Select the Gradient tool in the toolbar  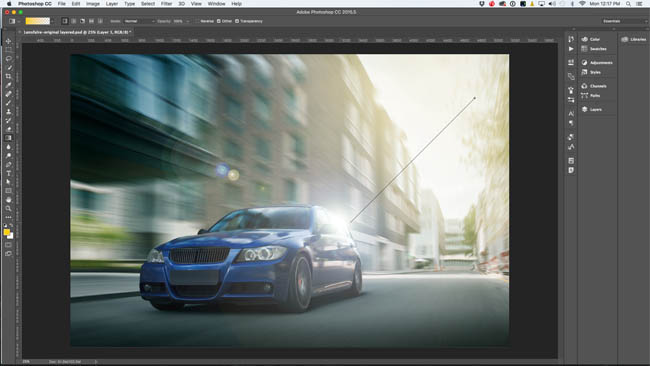8,138
